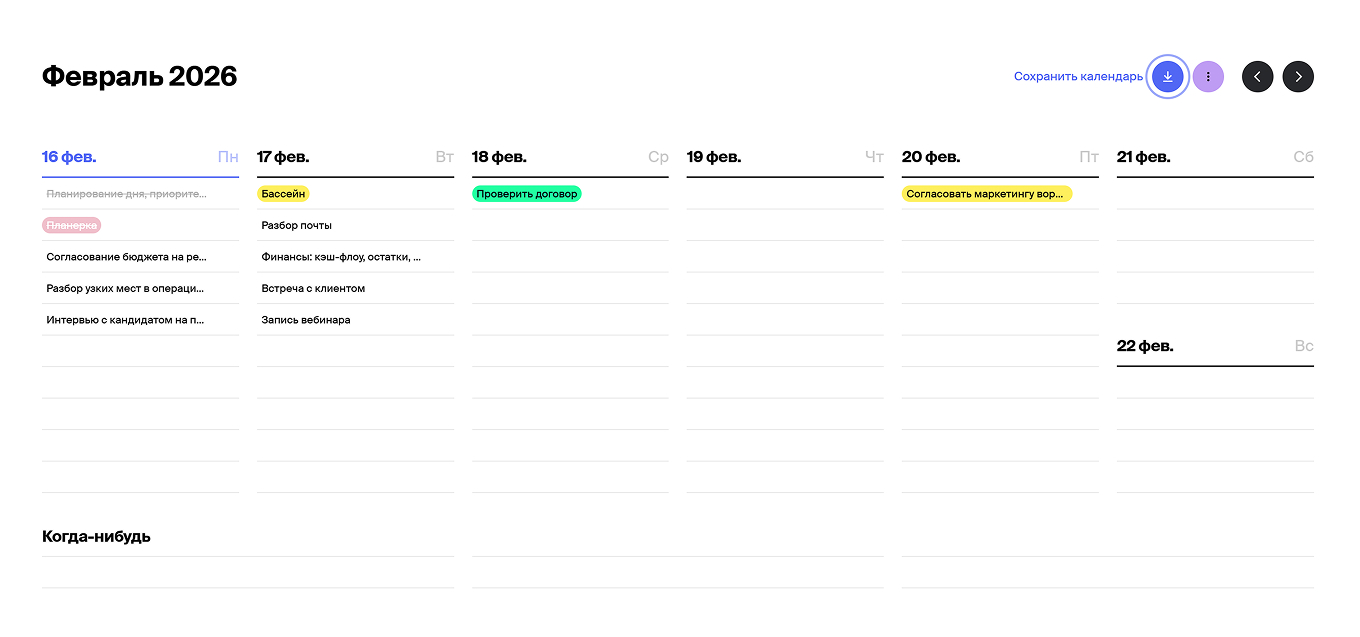Open the three-dot more options menu

1208,77
